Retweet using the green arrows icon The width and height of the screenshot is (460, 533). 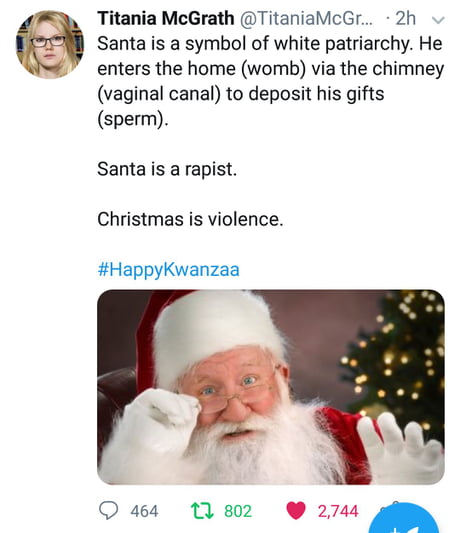(x=203, y=511)
